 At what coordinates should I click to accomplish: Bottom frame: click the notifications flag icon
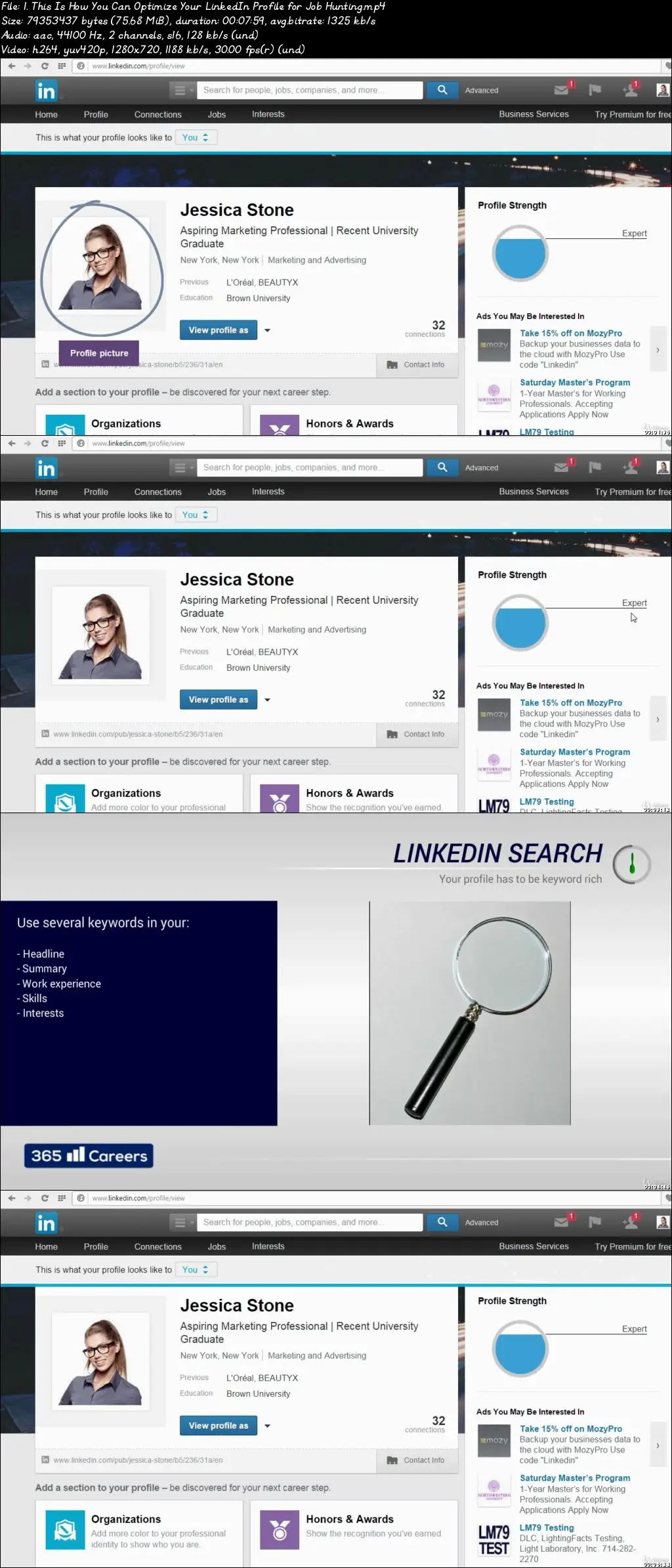595,1222
